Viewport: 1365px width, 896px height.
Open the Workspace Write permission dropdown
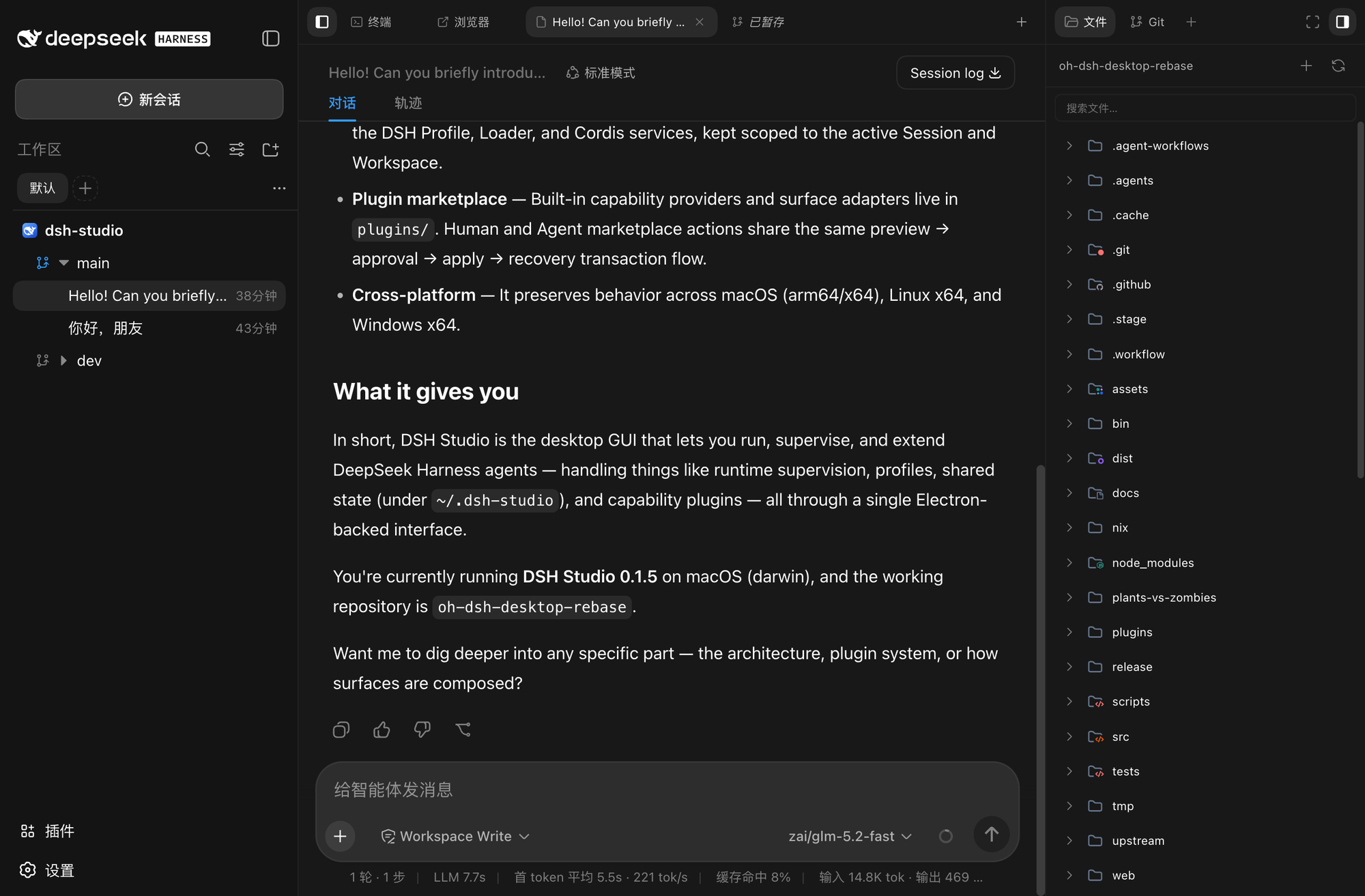click(455, 836)
